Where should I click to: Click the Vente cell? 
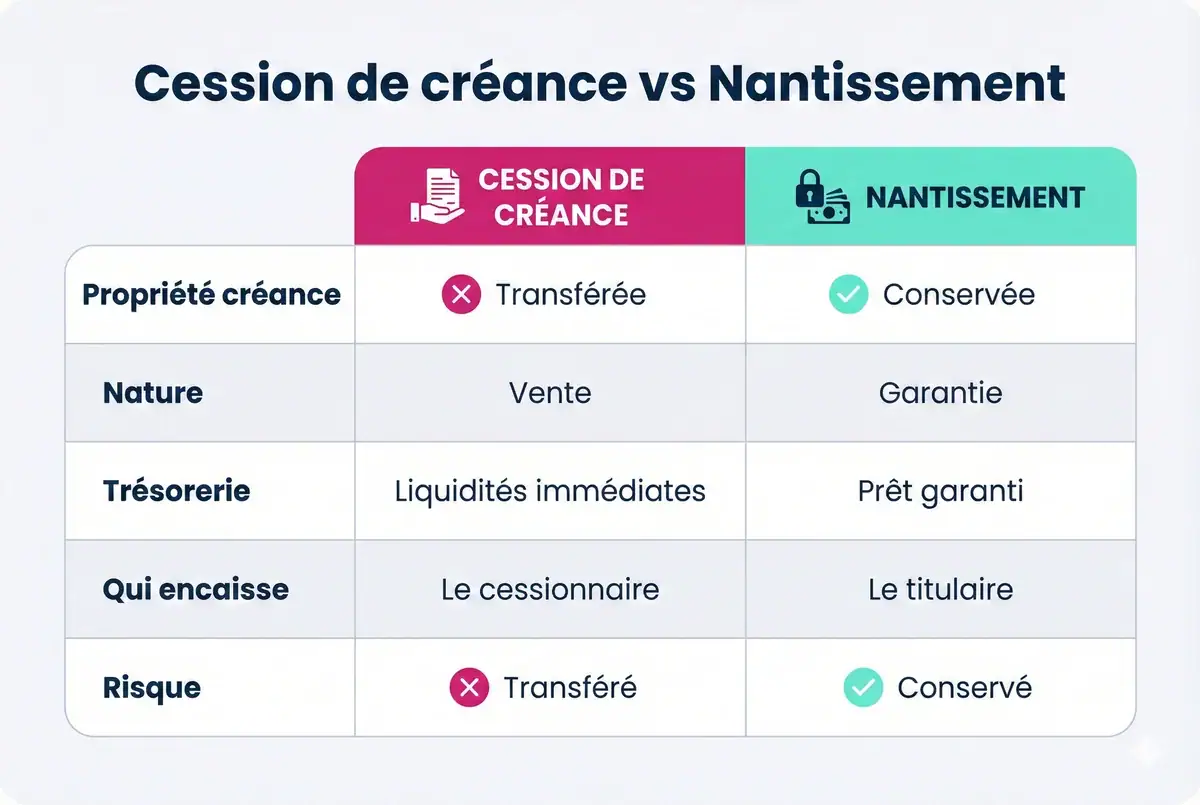(550, 393)
